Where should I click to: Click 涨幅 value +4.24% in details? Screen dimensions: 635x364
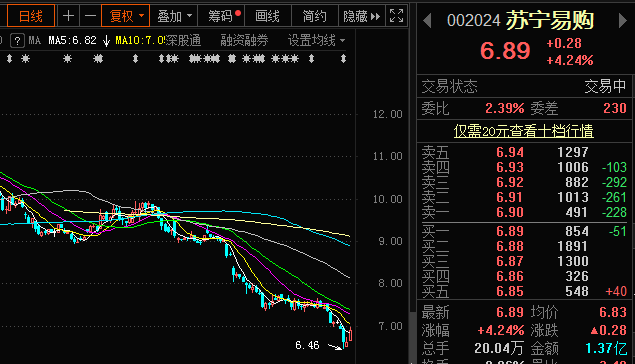click(501, 330)
